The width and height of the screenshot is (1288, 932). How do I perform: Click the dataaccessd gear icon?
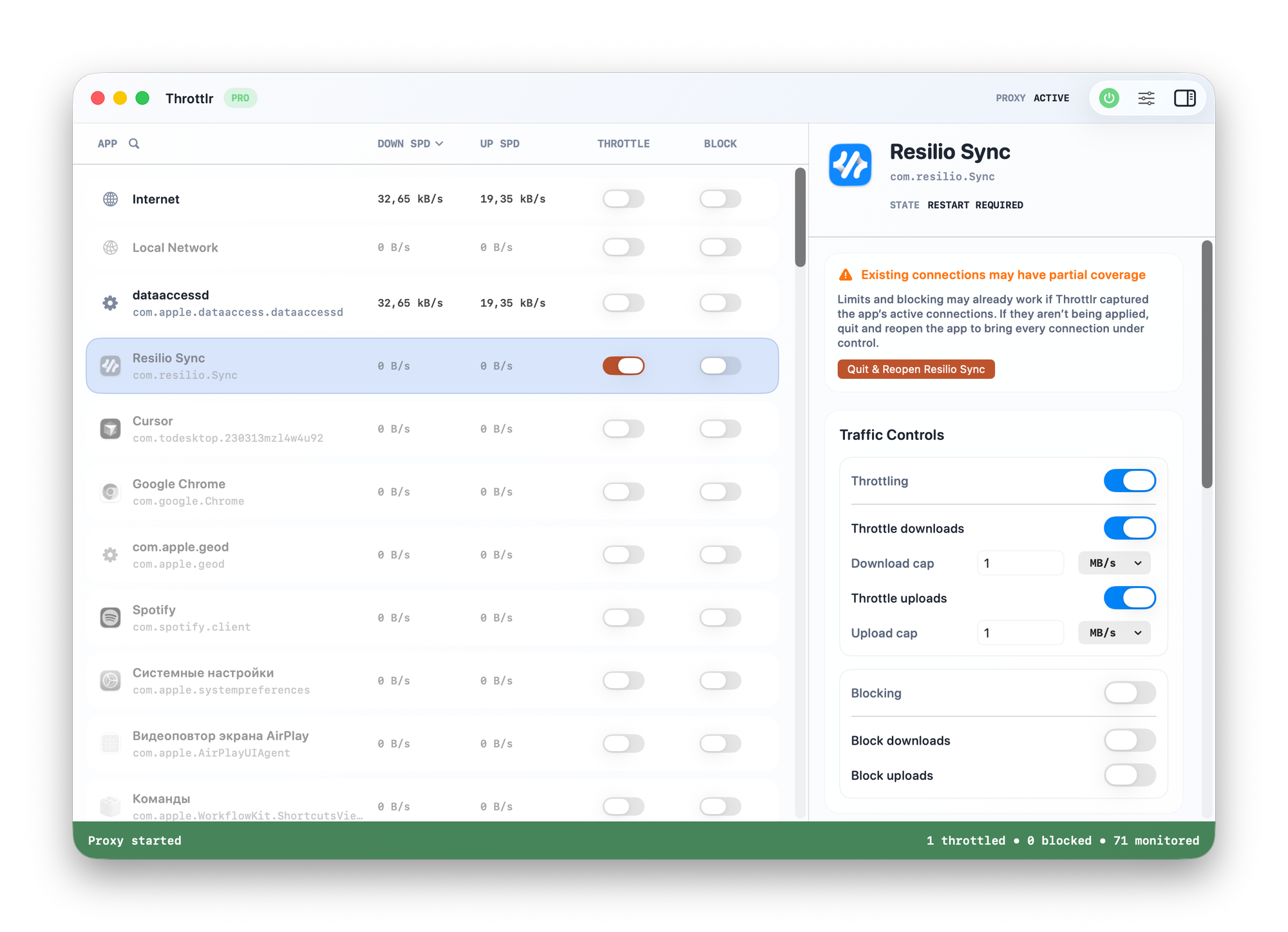coord(111,303)
